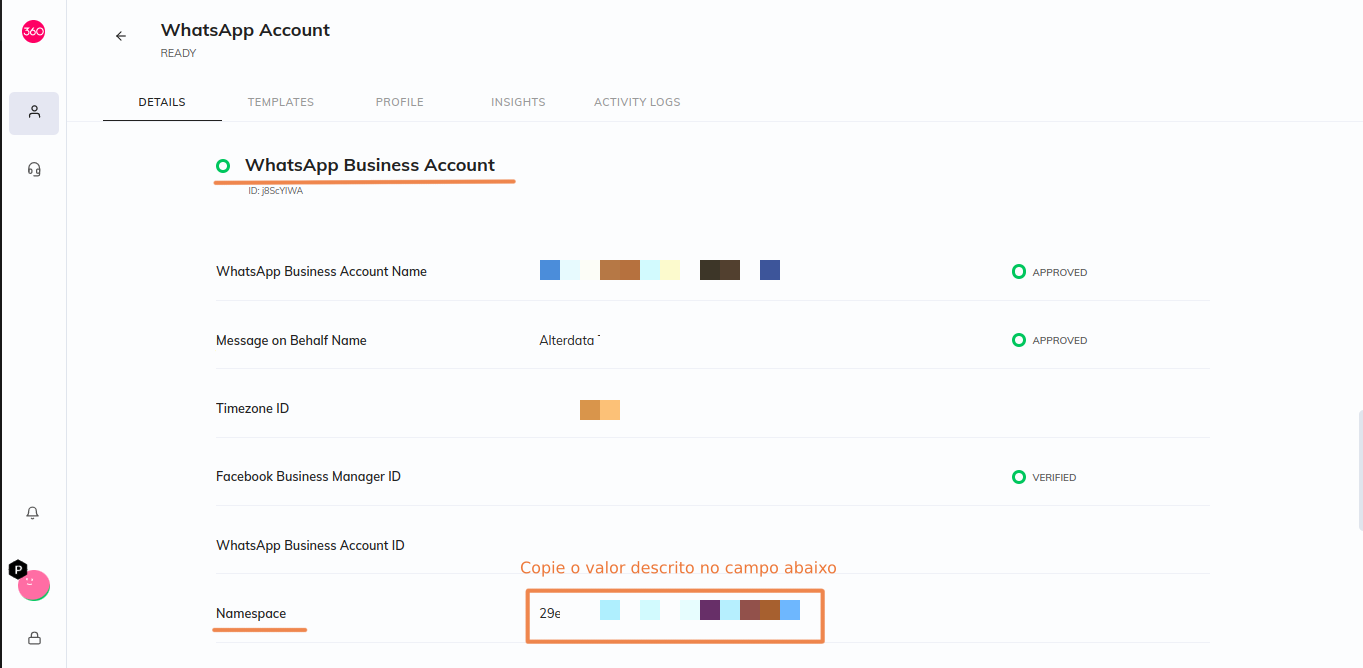Image resolution: width=1363 pixels, height=668 pixels.
Task: Open the notifications bell icon
Action: coord(33,513)
